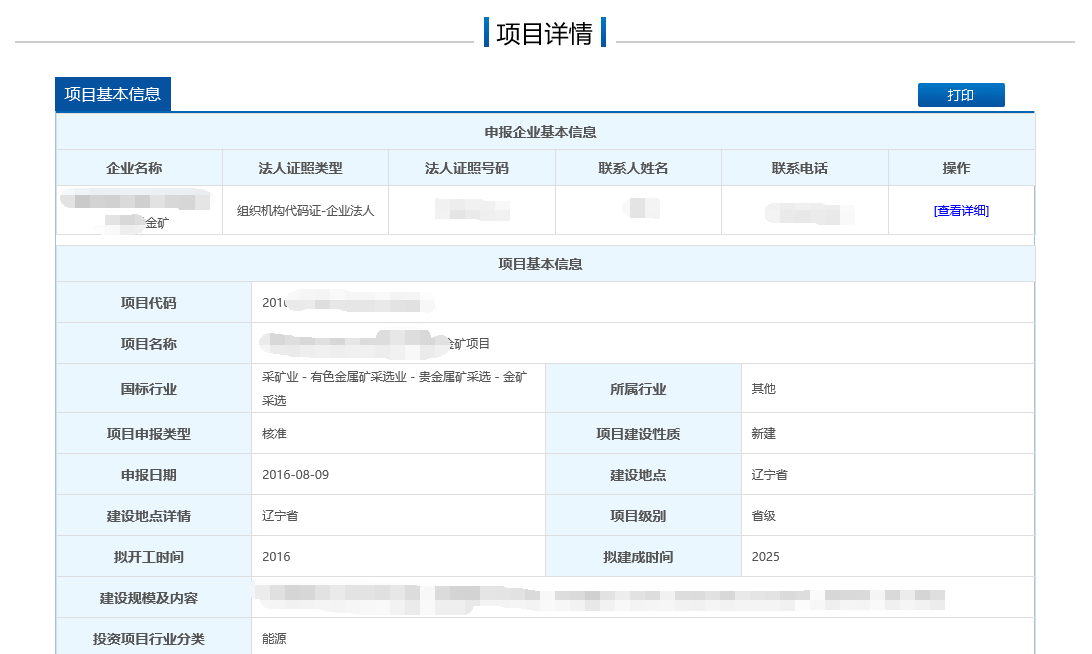Select the 组织机构代码证-企业法人 cell

click(305, 211)
